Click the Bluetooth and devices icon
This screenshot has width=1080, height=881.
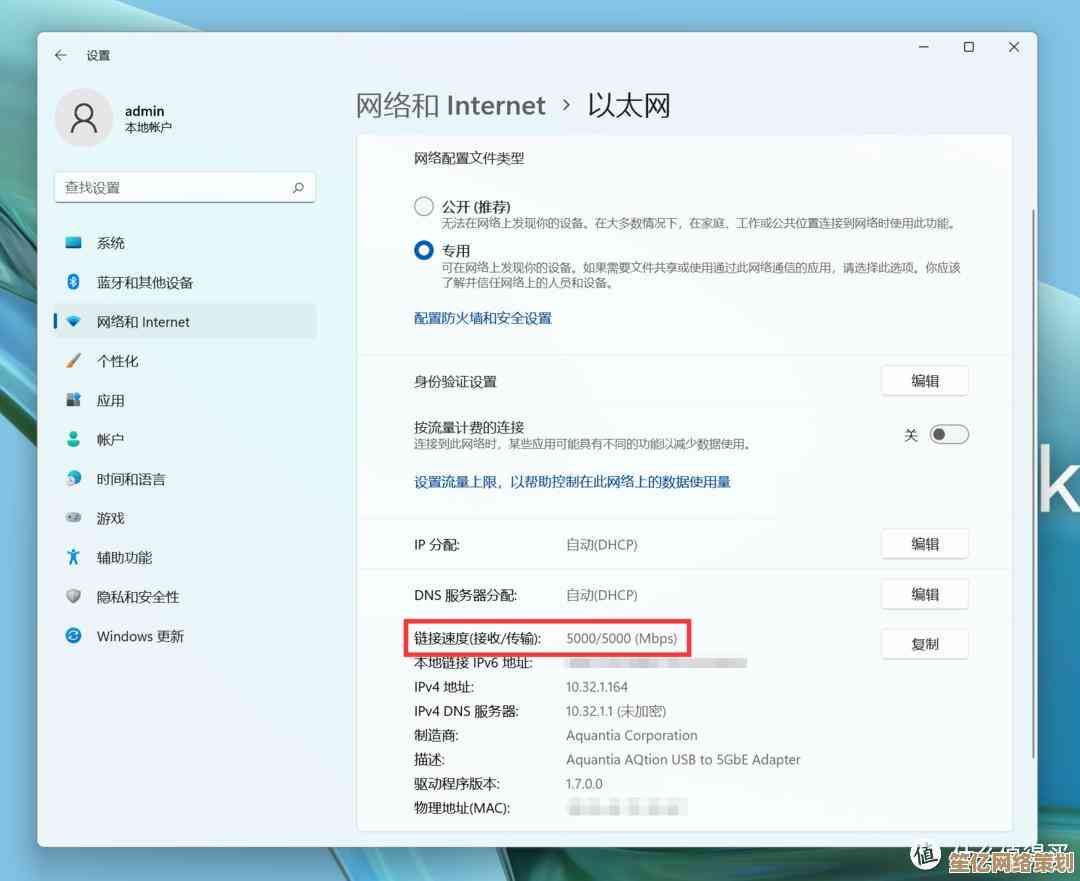73,282
